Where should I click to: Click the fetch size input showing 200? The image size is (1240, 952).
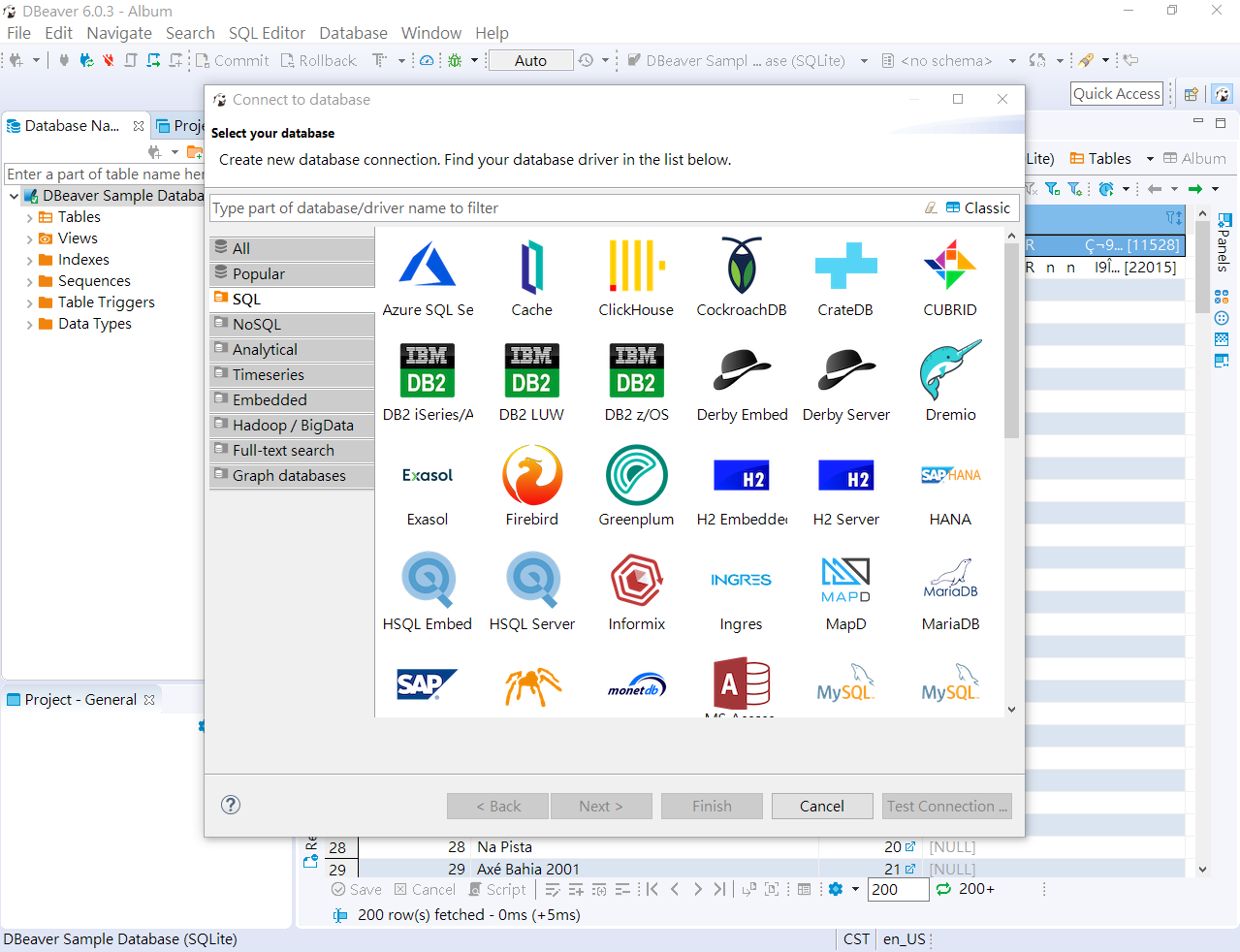(x=897, y=889)
